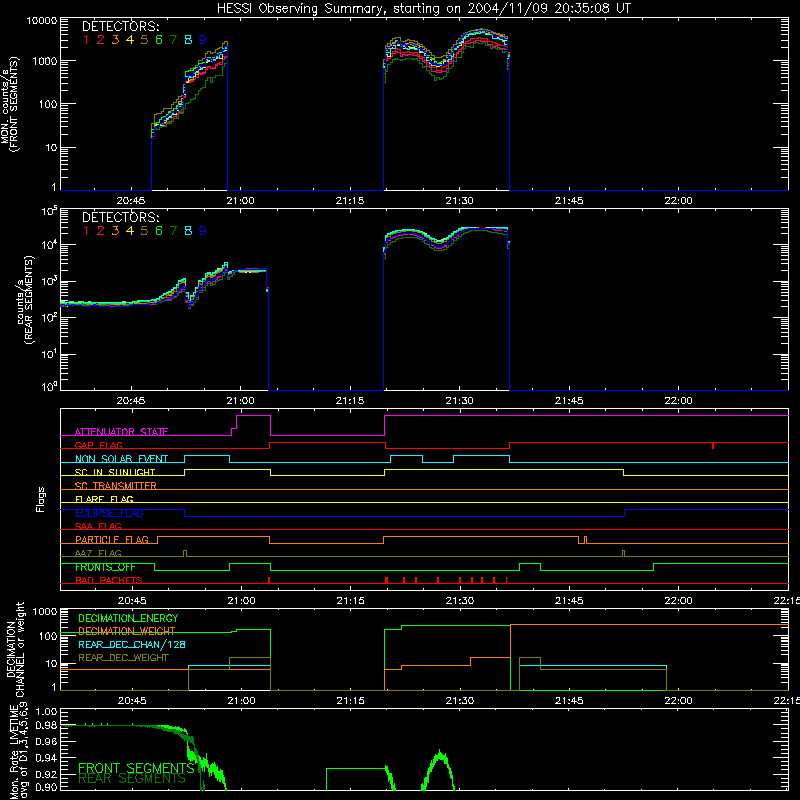Click DETECTORS: heading in front segments panel
Screen dimensions: 800x800
(120, 26)
